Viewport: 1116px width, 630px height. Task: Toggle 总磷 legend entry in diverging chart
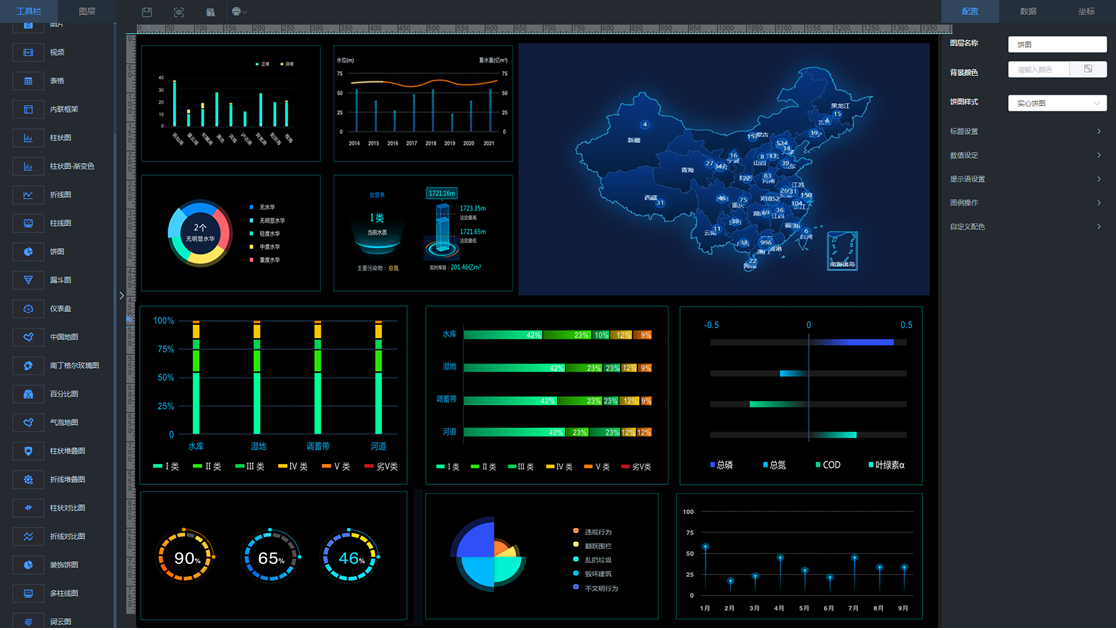click(x=721, y=465)
